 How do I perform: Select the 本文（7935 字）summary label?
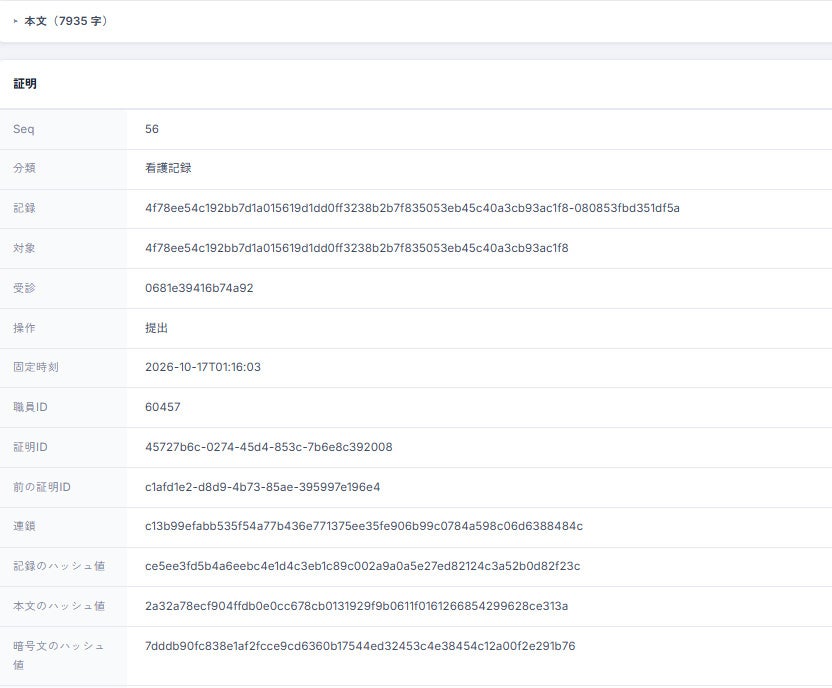[x=66, y=21]
